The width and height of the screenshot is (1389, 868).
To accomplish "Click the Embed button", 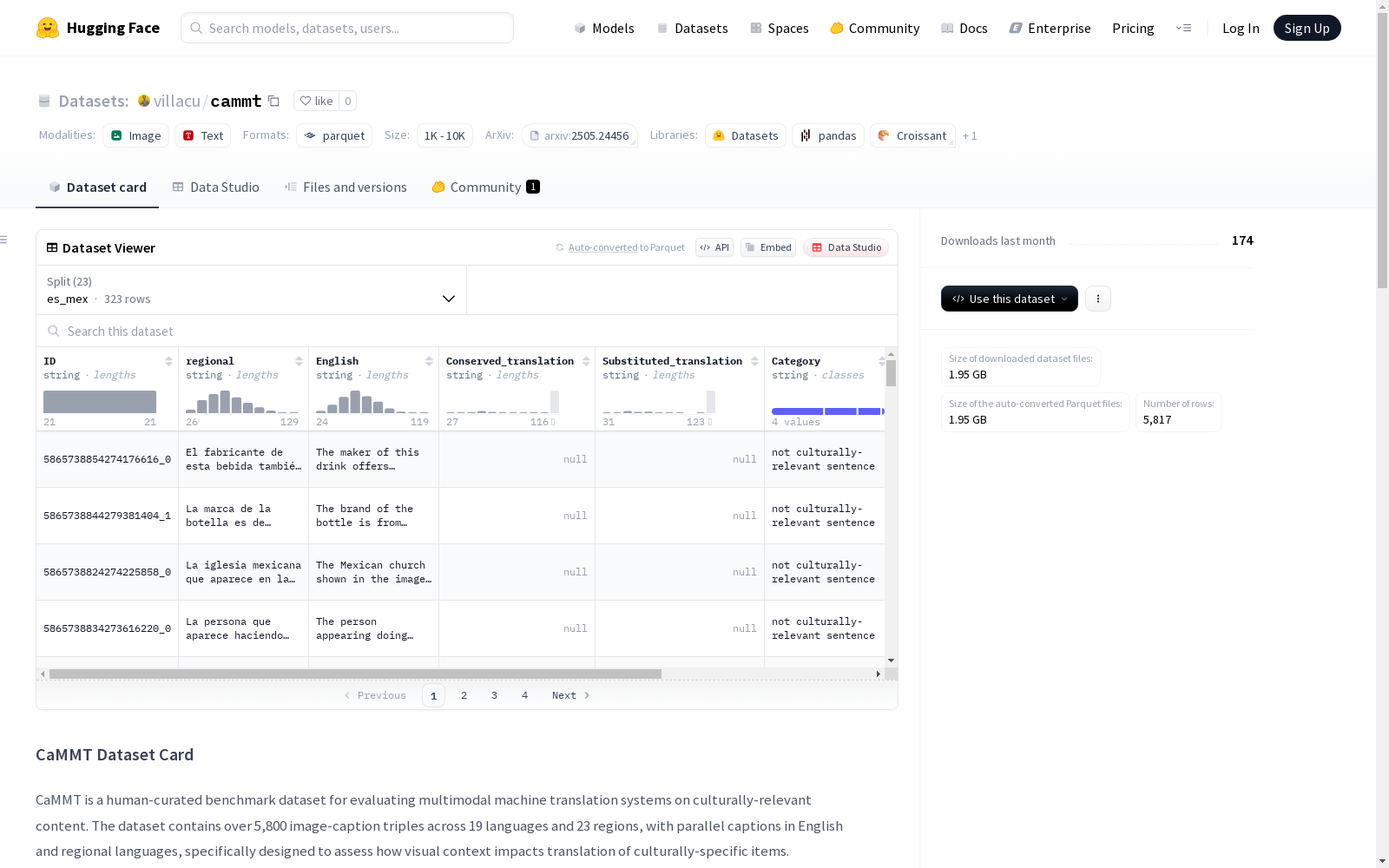I will 768,247.
